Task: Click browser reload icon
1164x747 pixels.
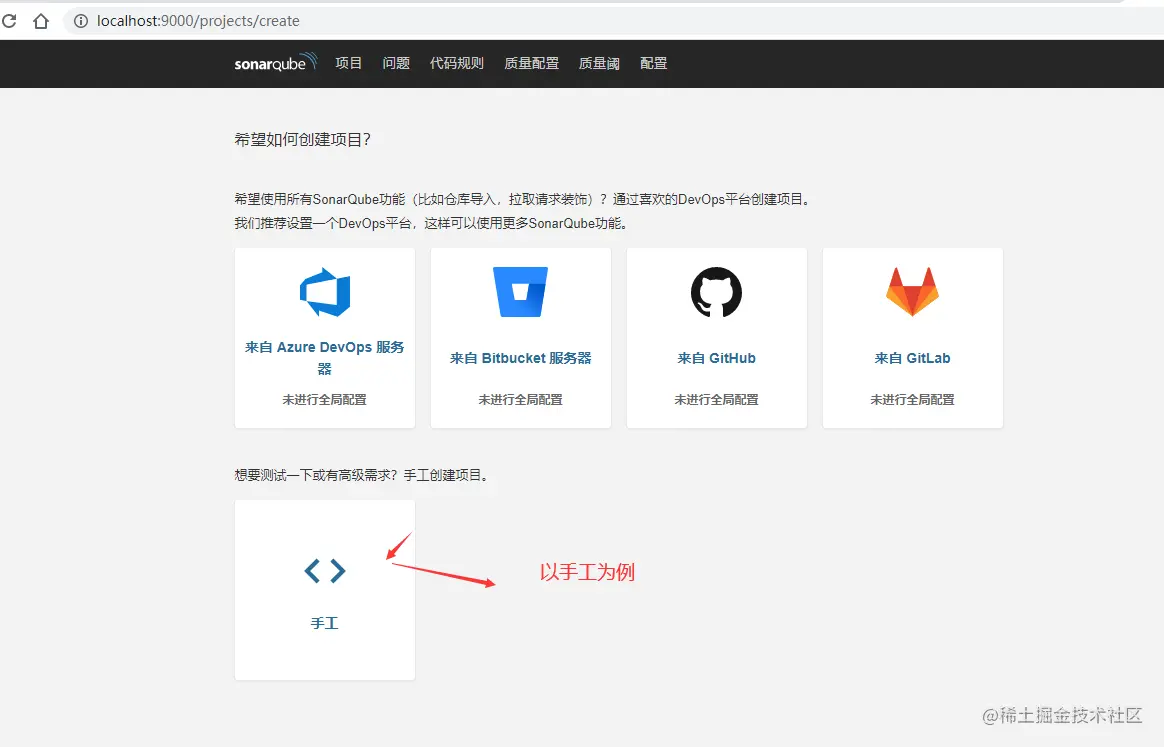Action: click(10, 21)
